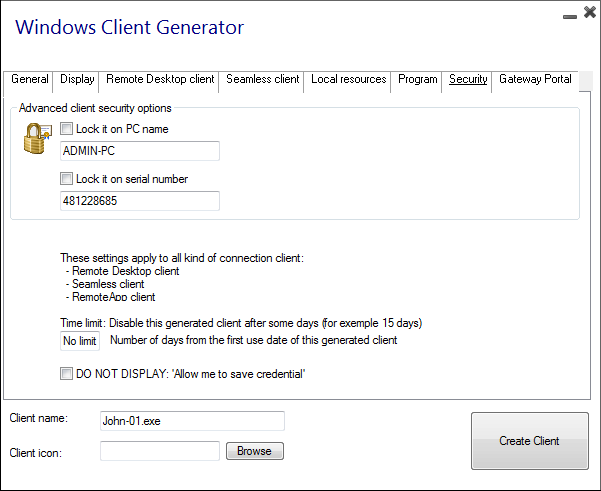Image resolution: width=601 pixels, height=491 pixels.
Task: Click Browse to choose client icon
Action: pos(254,451)
